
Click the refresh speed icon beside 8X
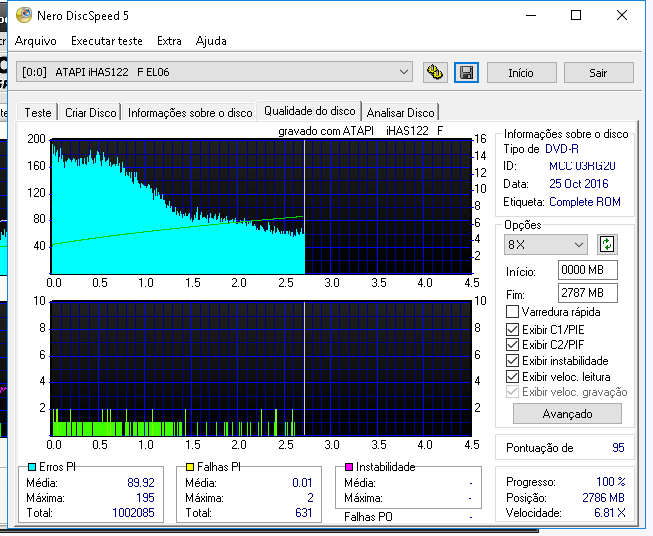(x=607, y=244)
